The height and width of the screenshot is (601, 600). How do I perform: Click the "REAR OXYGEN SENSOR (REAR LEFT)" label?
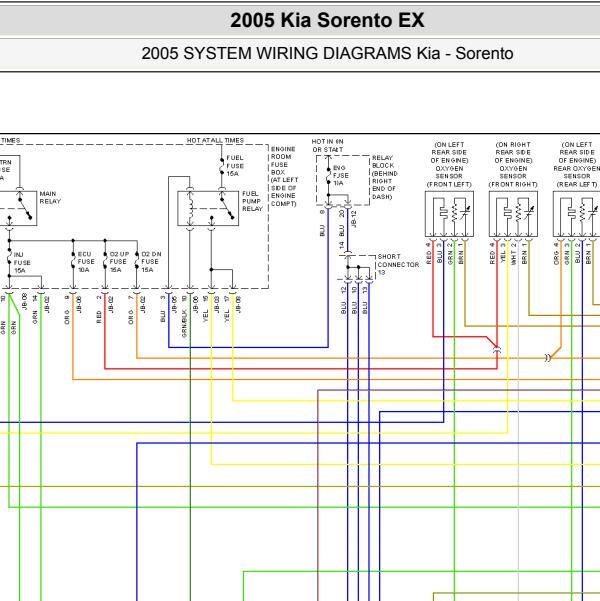[577, 176]
